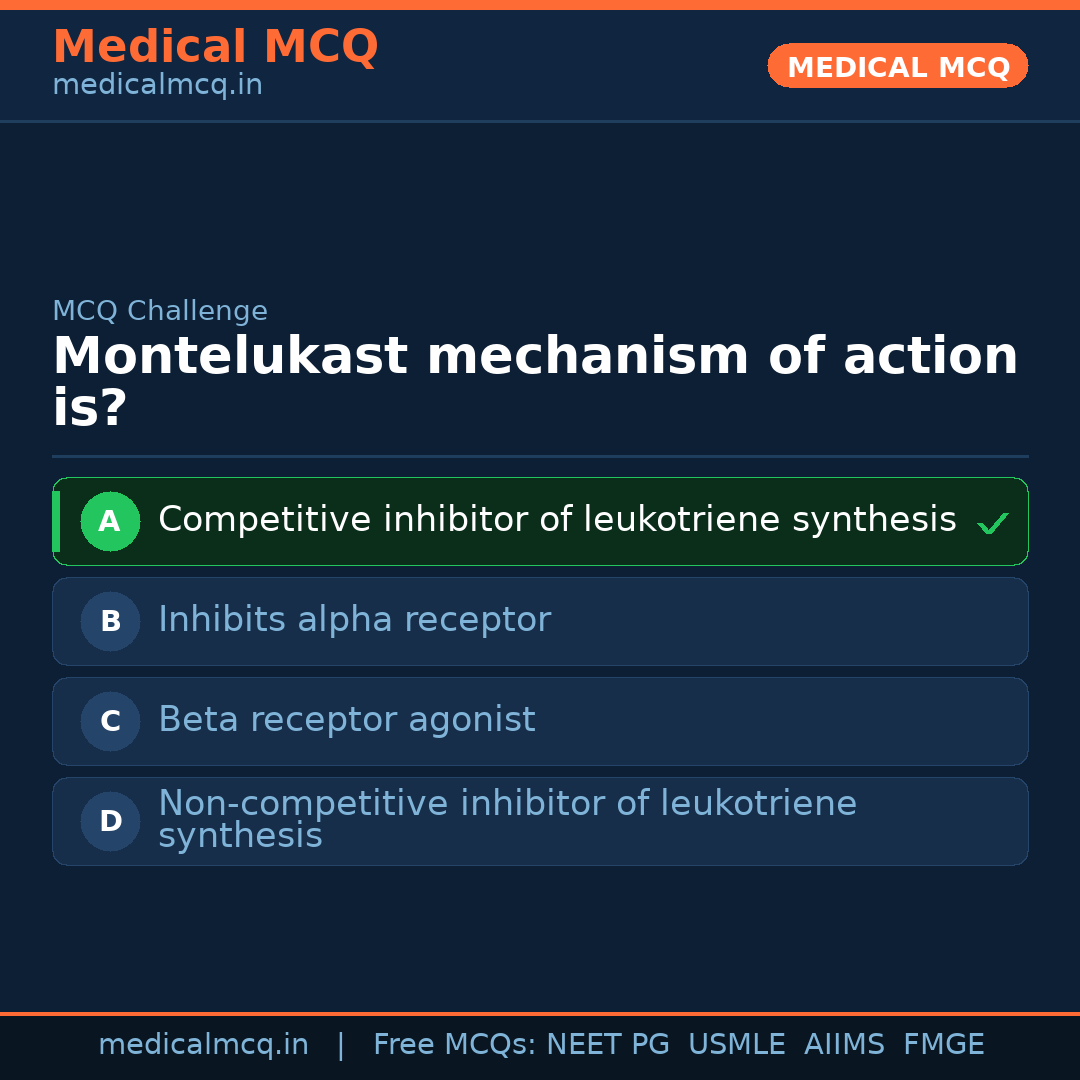Pick the "Beta receptor agonist" answer text
The image size is (1080, 1080).
pos(346,720)
